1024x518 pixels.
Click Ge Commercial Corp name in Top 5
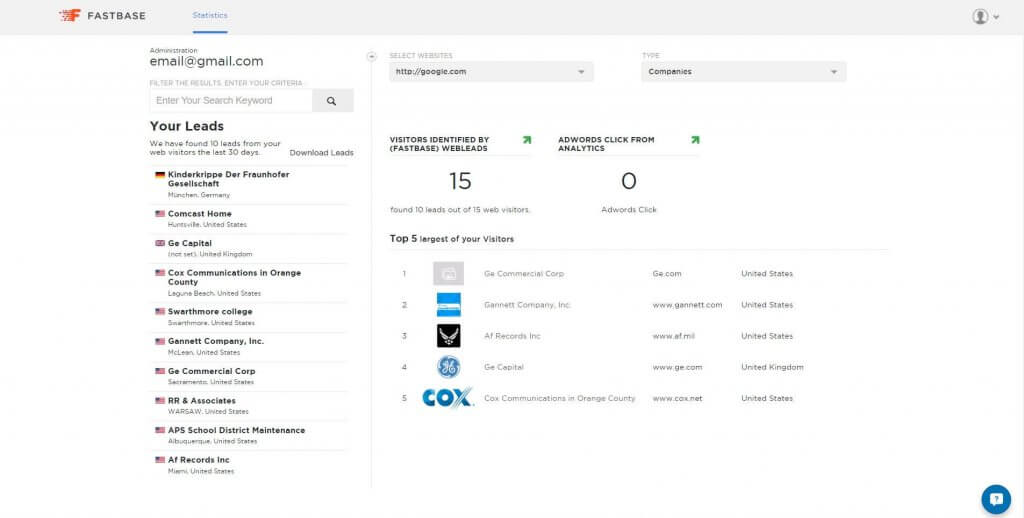tap(524, 274)
